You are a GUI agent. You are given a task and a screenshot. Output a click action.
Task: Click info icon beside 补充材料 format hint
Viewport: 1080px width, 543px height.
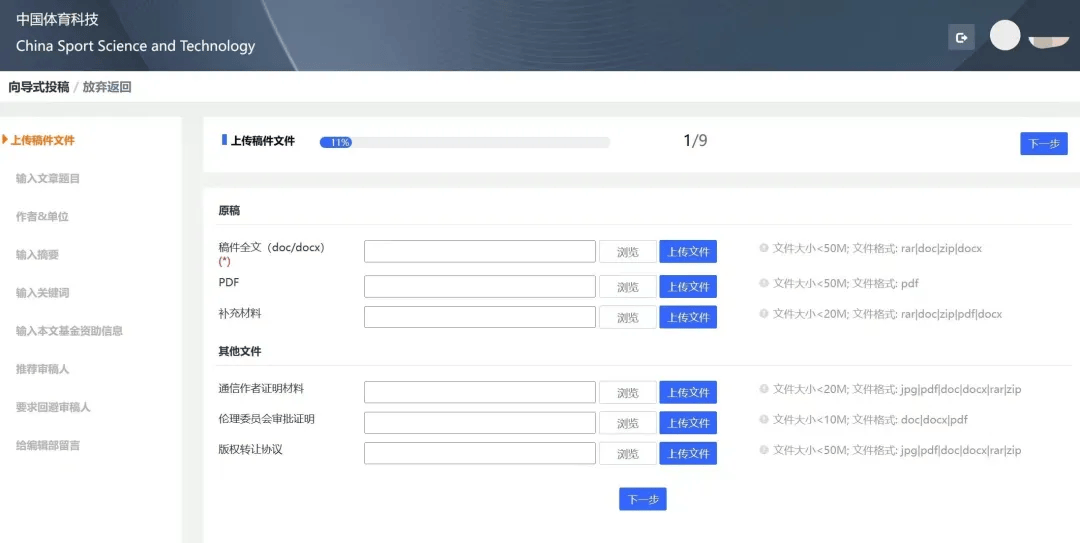(x=763, y=314)
